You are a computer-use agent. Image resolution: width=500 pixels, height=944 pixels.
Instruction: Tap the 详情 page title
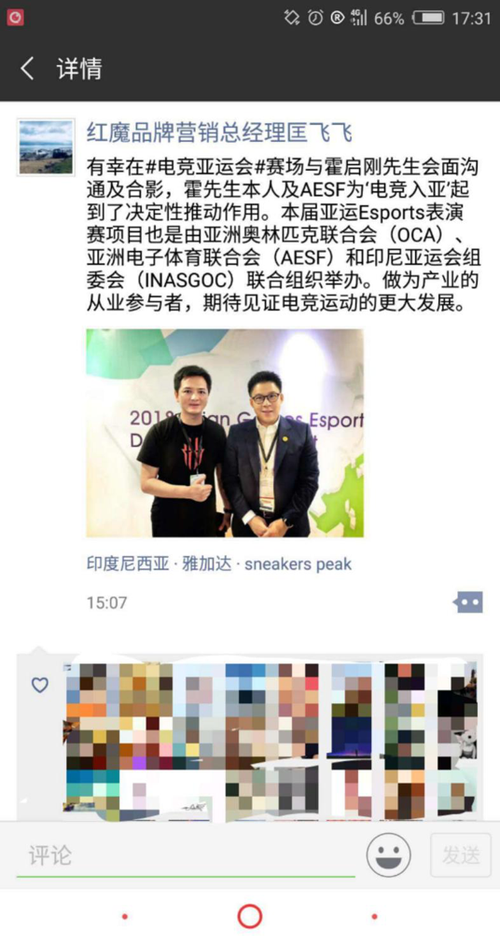click(x=79, y=69)
